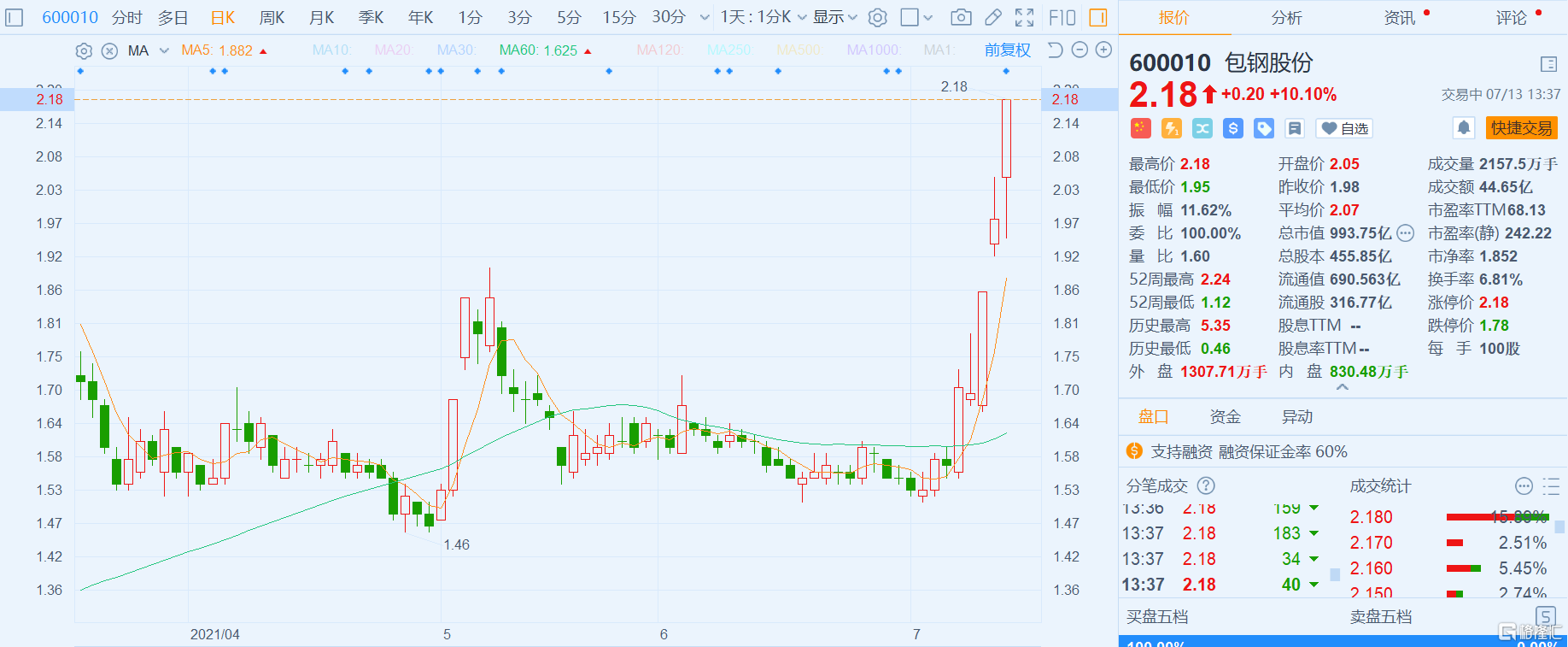Open chart settings gear in top toolbar

click(877, 17)
